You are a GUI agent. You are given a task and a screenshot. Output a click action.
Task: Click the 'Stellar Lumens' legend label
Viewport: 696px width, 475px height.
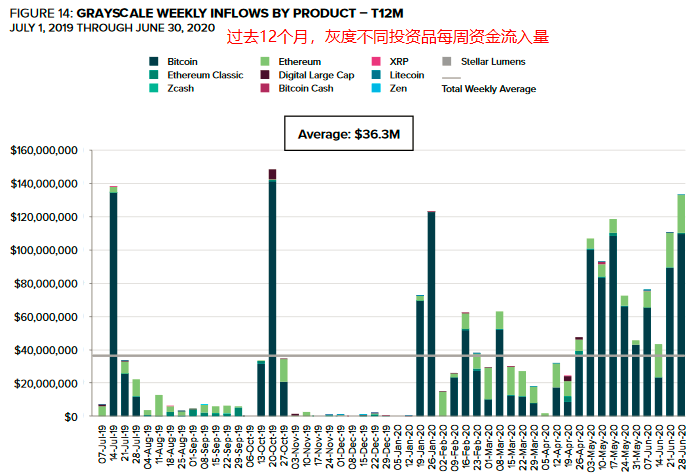point(493,62)
